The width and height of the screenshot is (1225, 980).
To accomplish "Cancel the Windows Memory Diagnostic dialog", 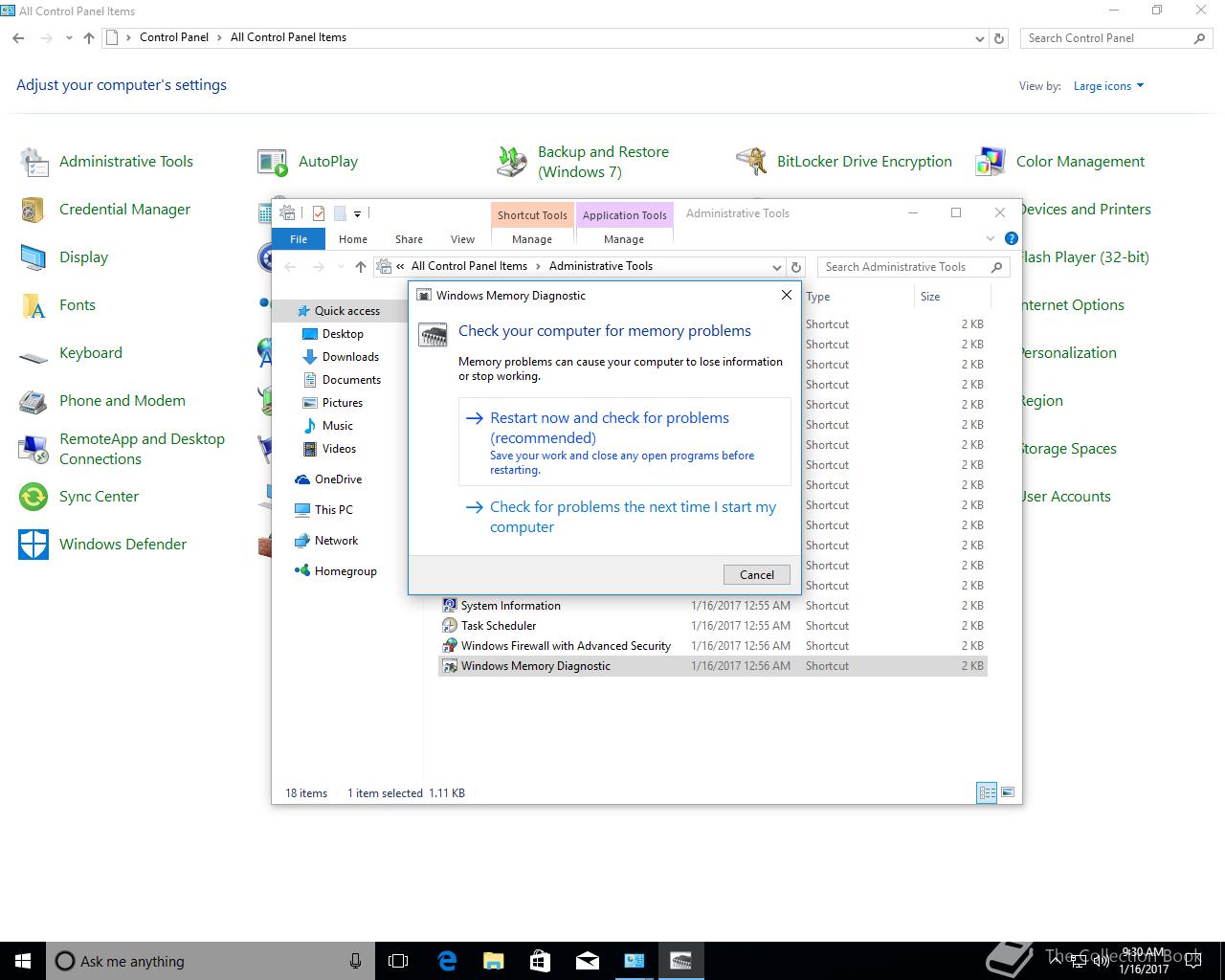I will (x=756, y=574).
